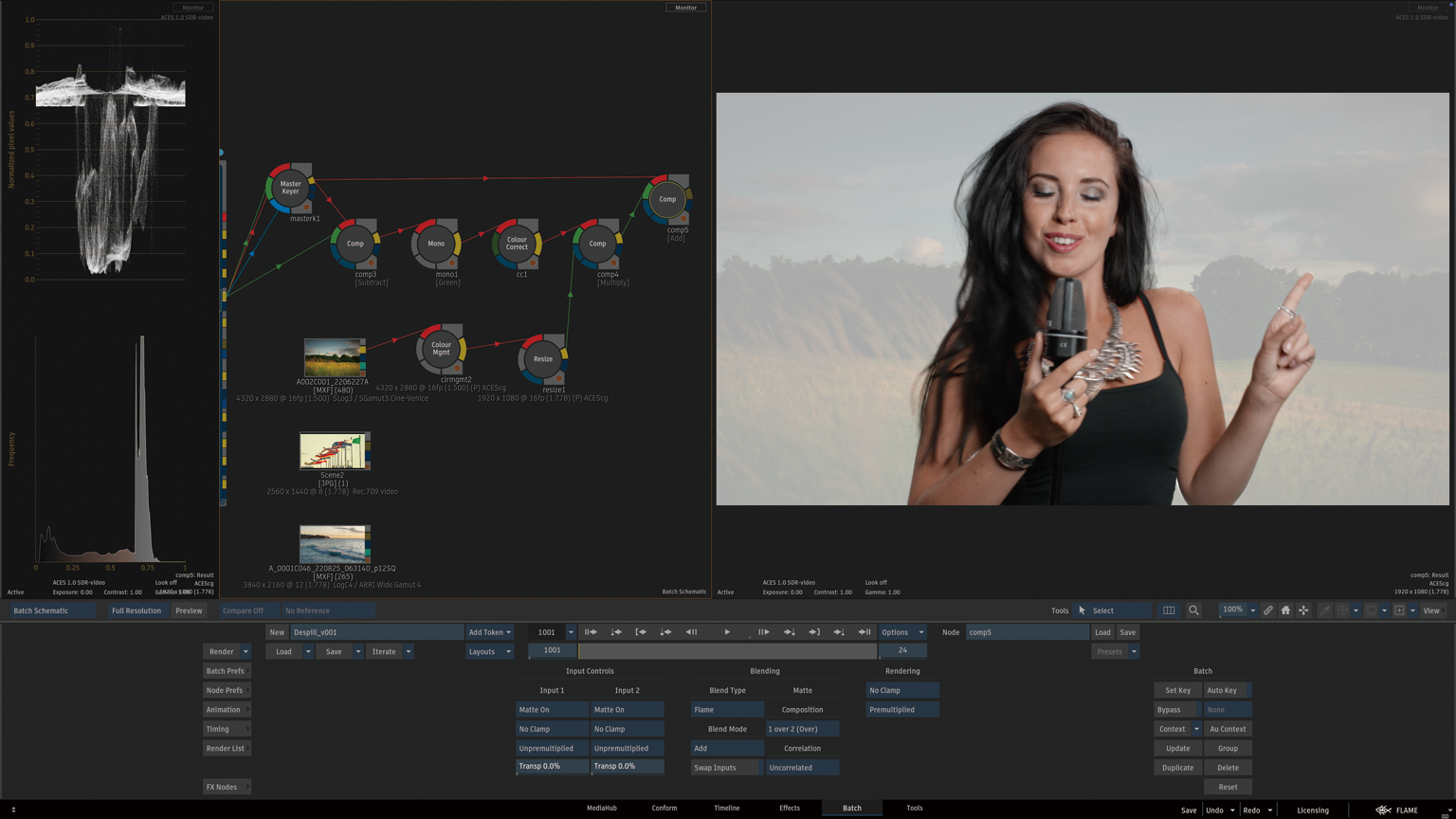Image resolution: width=1456 pixels, height=819 pixels.
Task: Jump to the last frame
Action: tap(864, 632)
